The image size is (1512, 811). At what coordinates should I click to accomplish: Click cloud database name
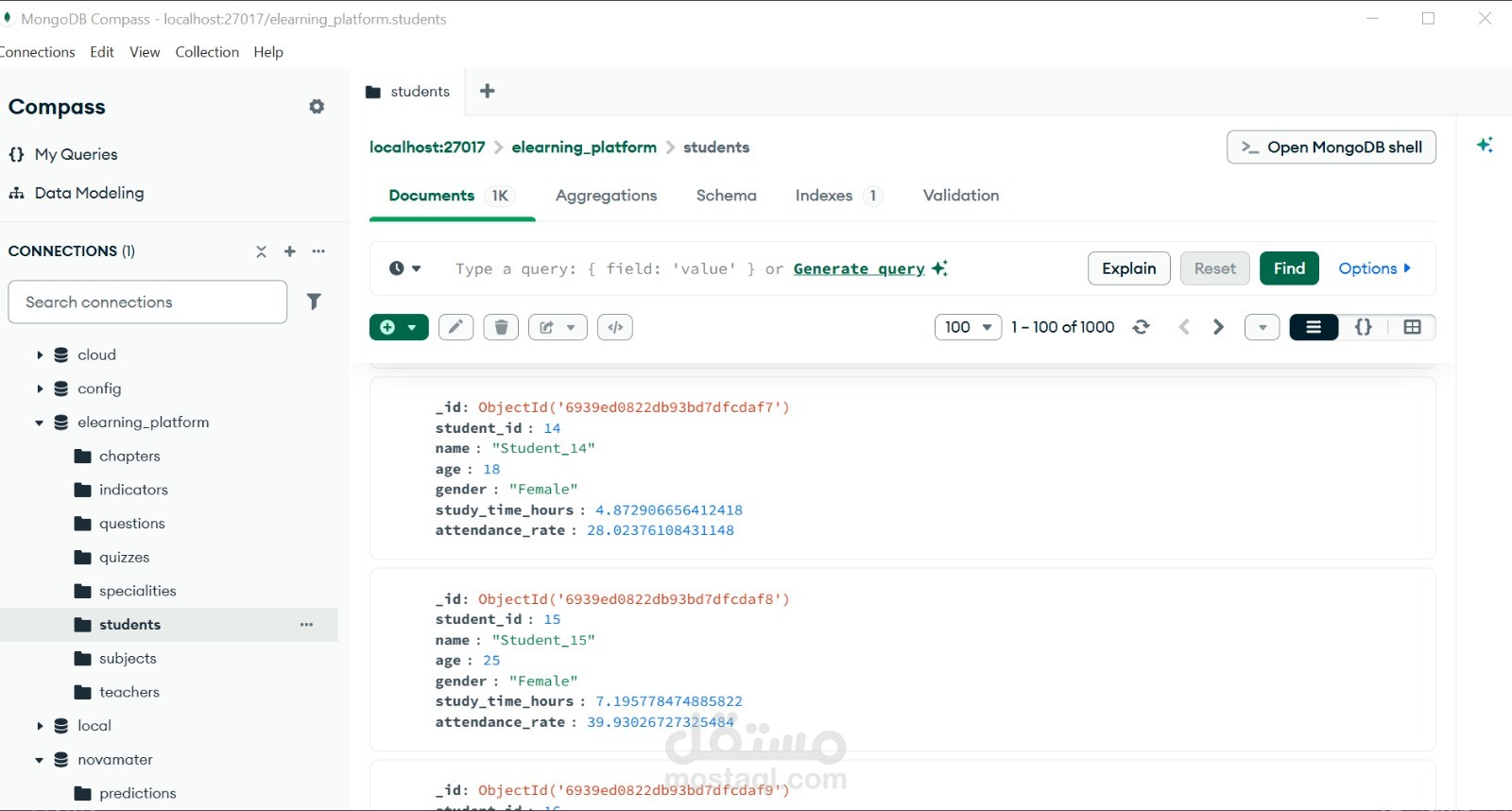point(96,354)
